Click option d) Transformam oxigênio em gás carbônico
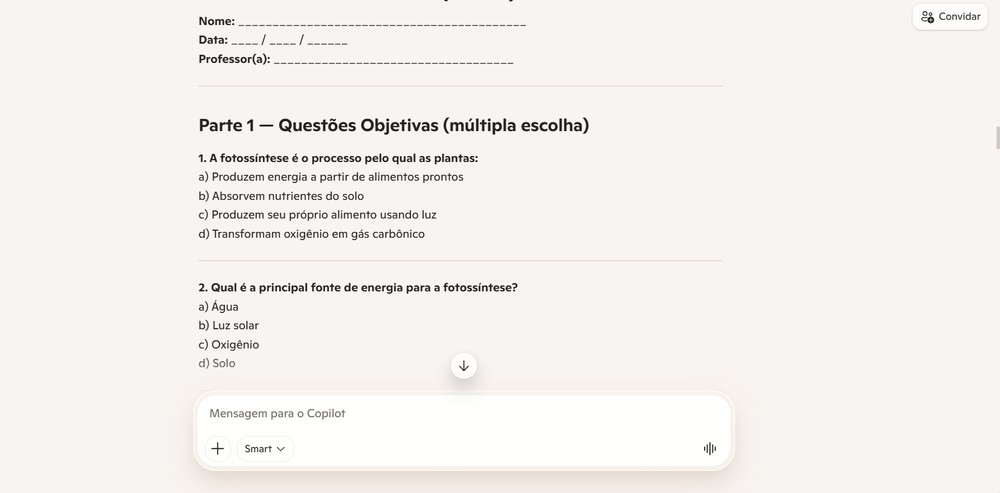Screen dimensions: 1000x493 [x=312, y=234]
